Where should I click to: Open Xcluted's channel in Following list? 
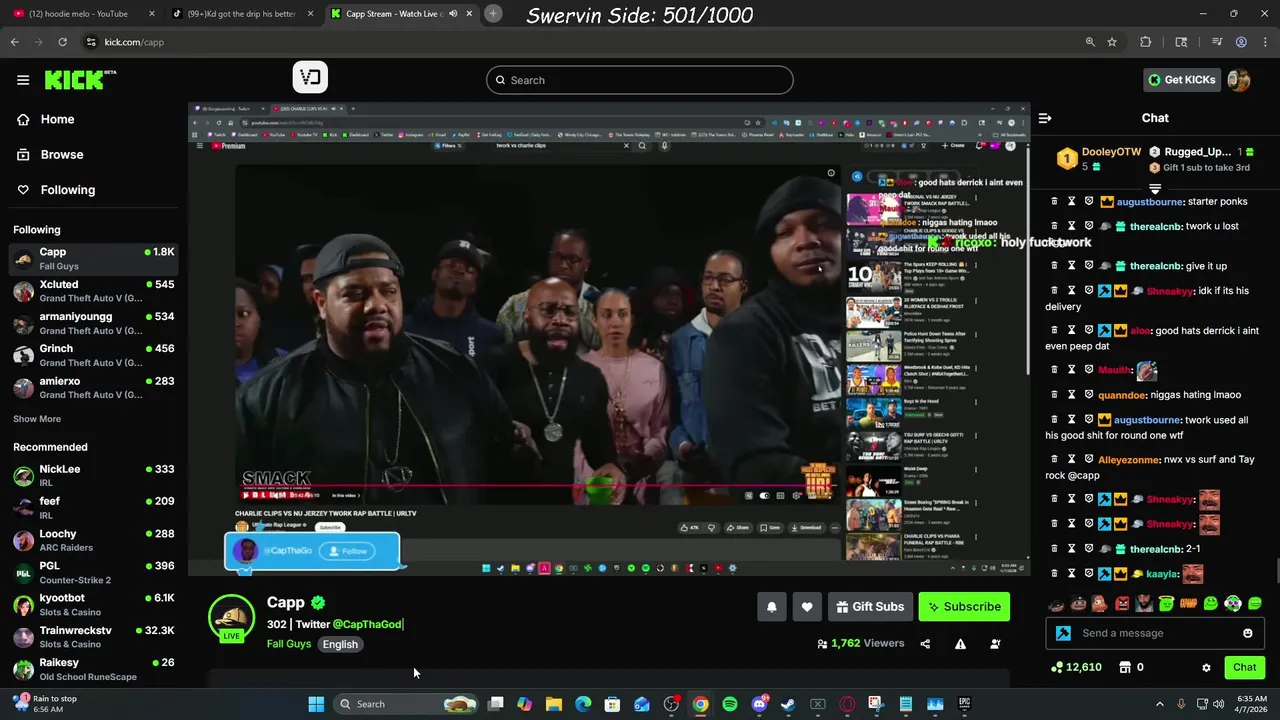pos(95,291)
